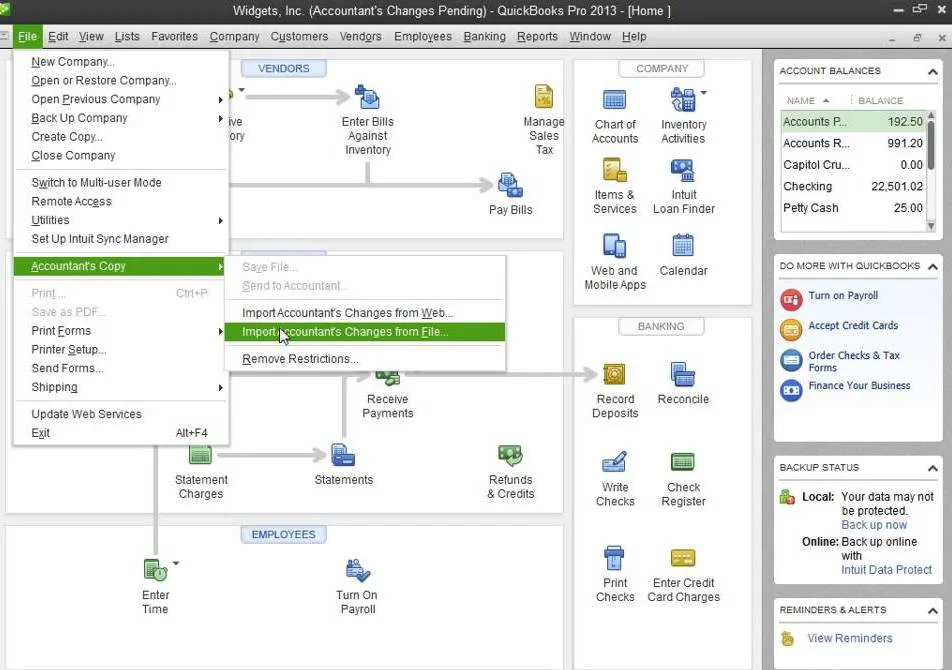Viewport: 952px width, 670px height.
Task: Open the Statement Charges icon
Action: [200, 455]
